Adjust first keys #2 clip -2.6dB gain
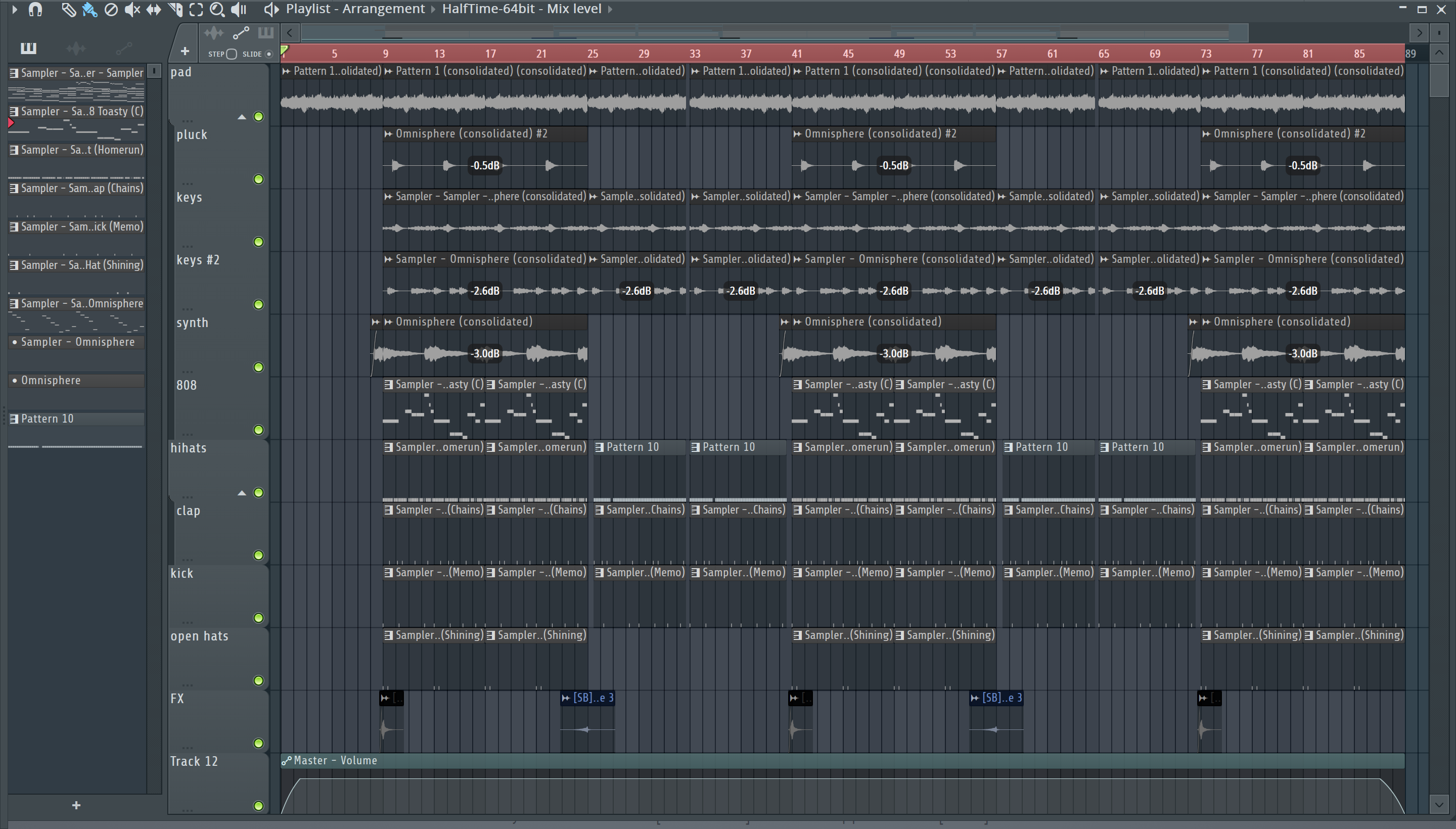The width and height of the screenshot is (1456, 829). 485,291
